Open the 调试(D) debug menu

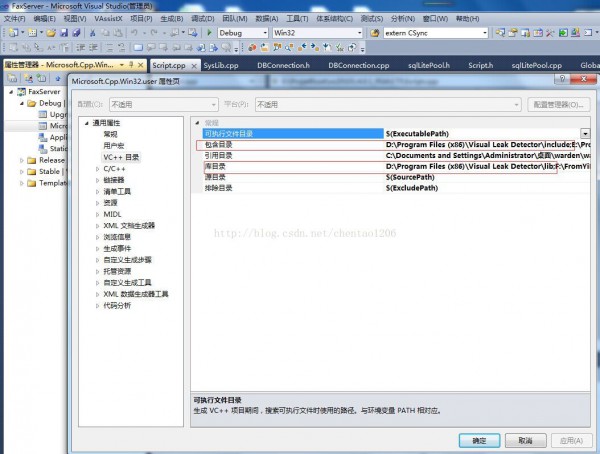pos(203,18)
